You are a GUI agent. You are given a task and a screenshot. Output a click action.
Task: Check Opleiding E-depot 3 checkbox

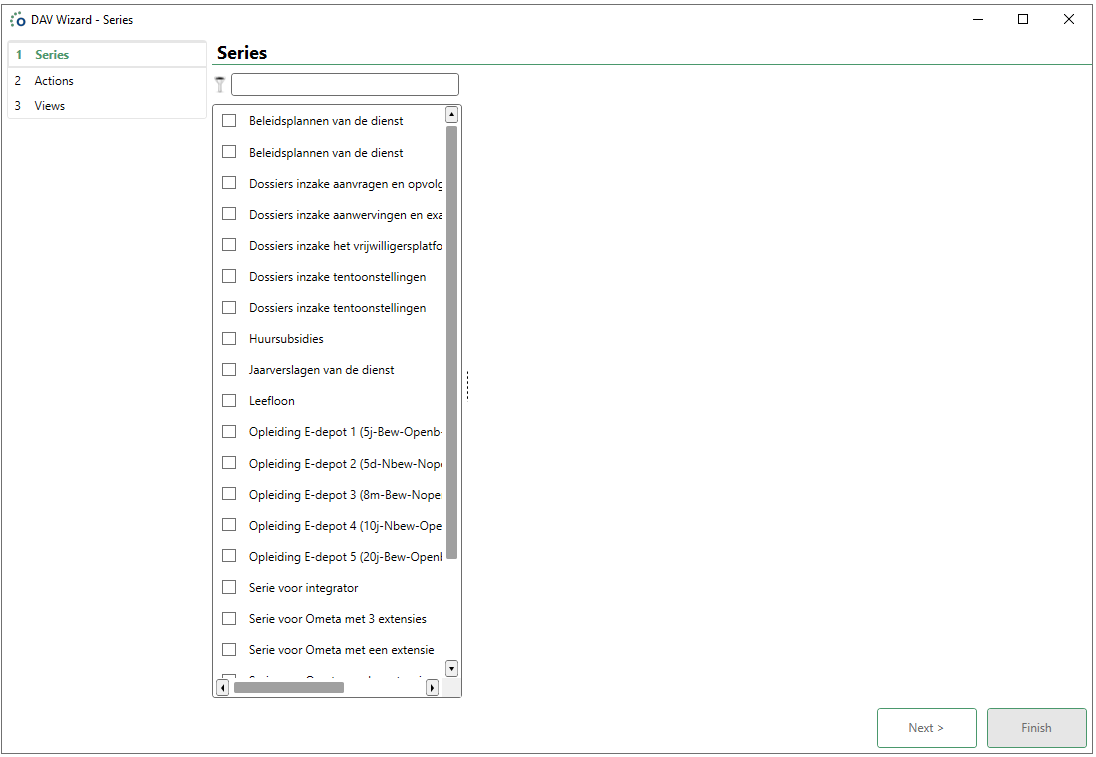229,495
